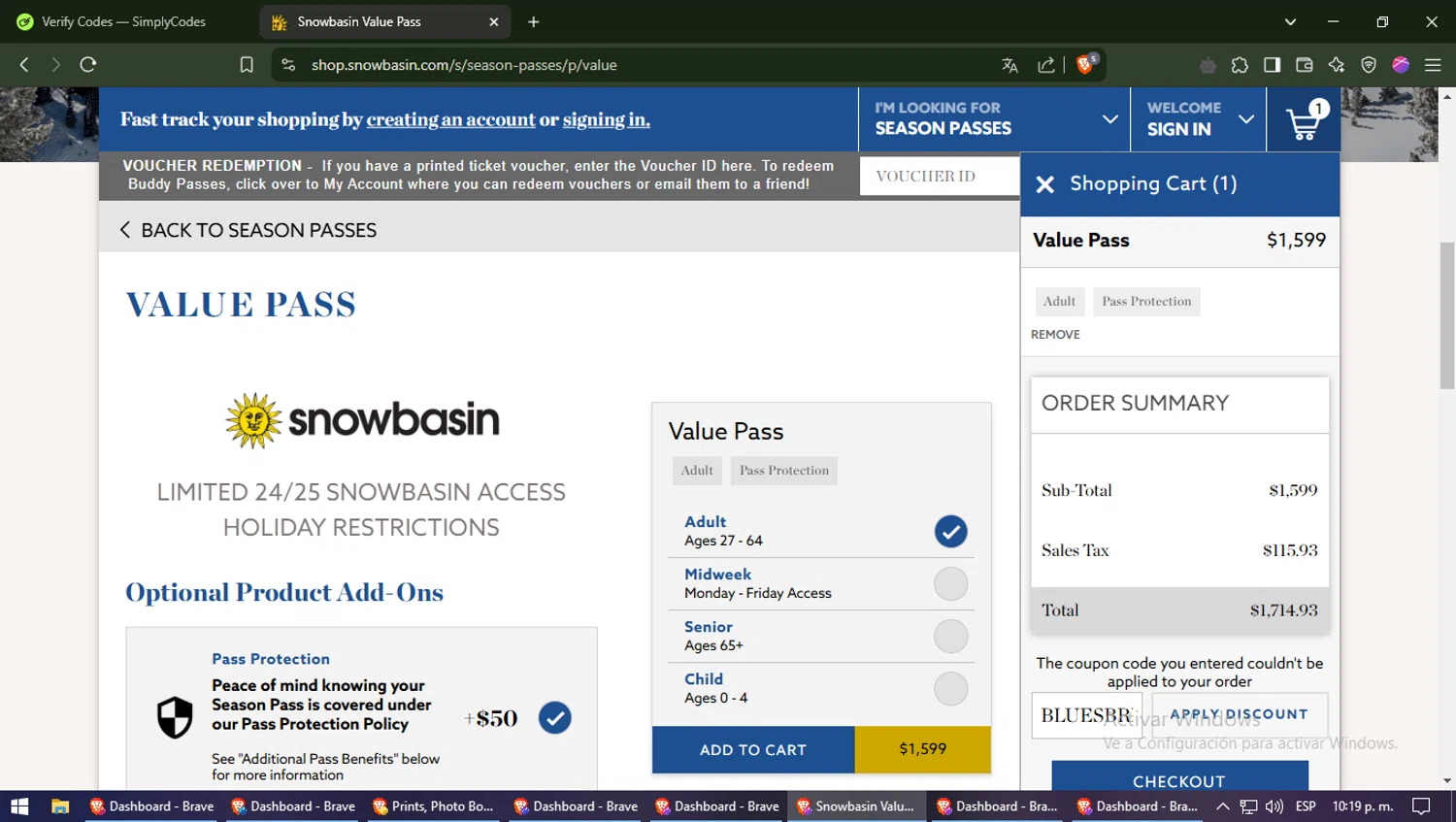
Task: Bookmark this page icon
Action: point(247,65)
